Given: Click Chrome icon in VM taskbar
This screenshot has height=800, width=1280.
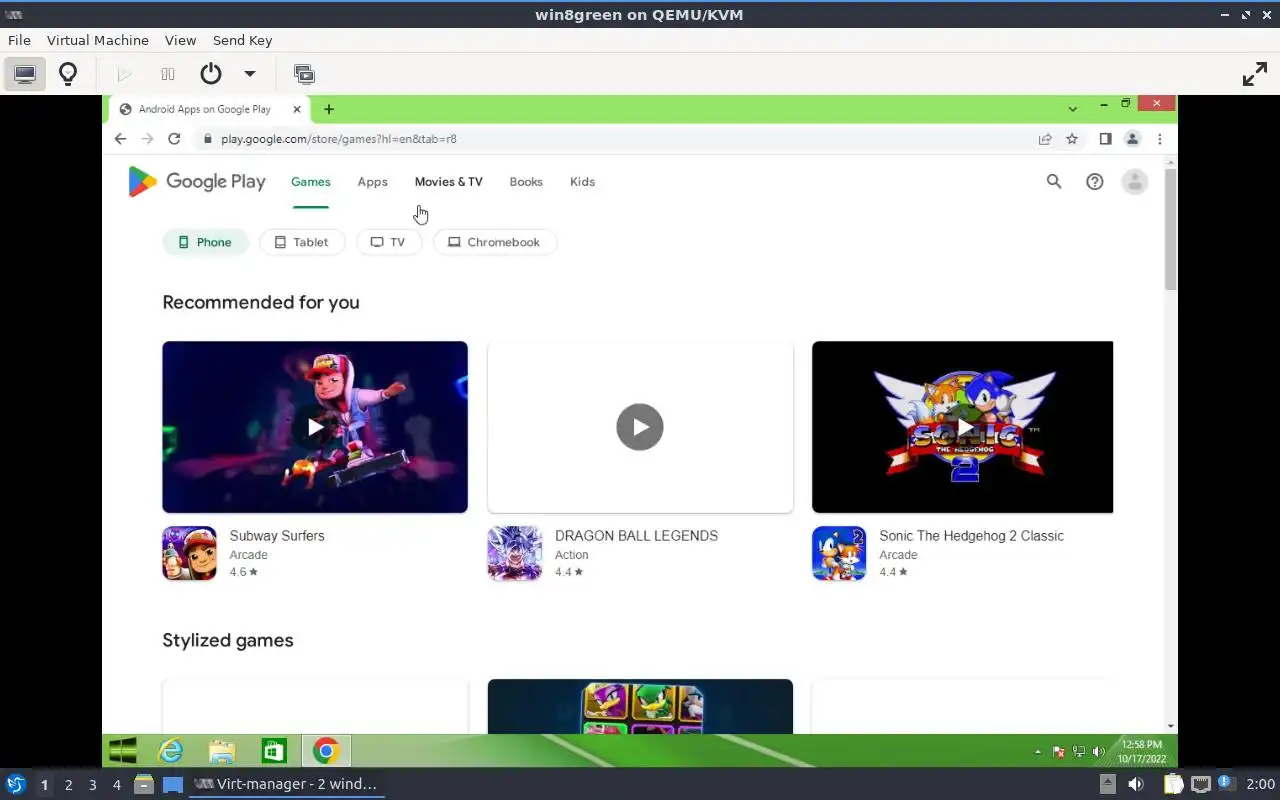Looking at the screenshot, I should click(x=326, y=750).
